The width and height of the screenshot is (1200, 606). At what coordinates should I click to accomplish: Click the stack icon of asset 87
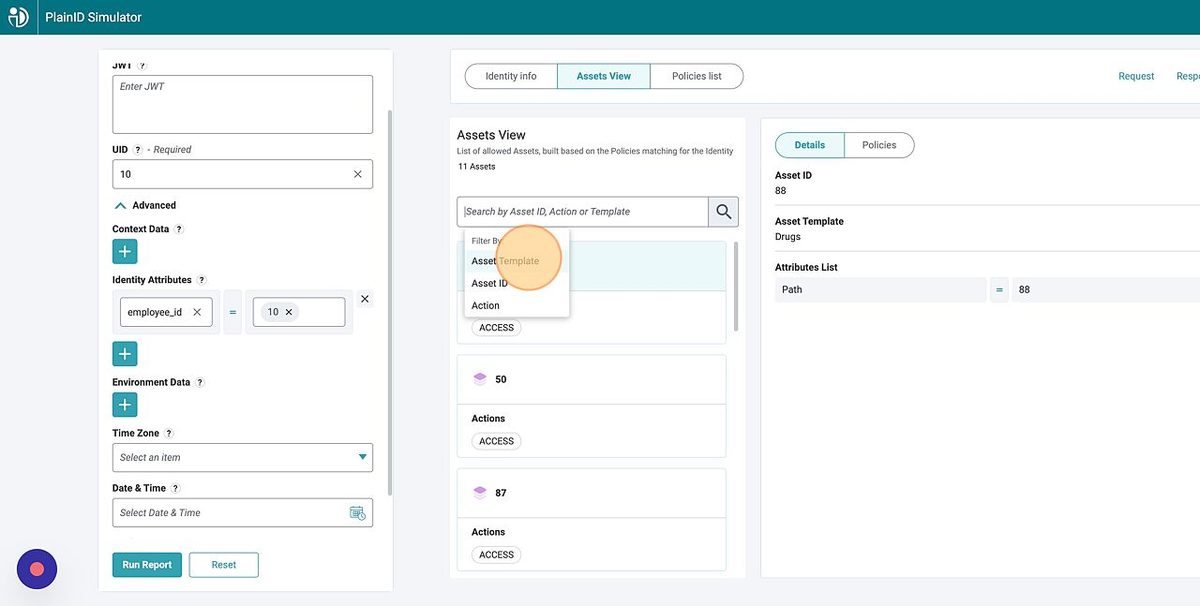(x=480, y=493)
